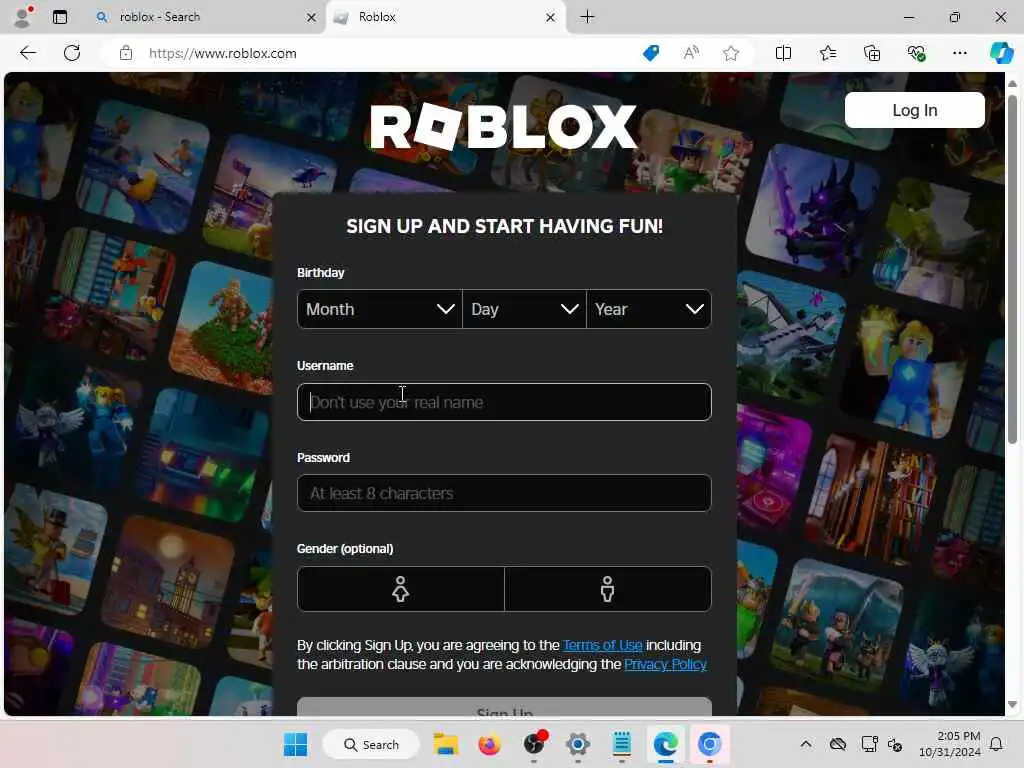Screen dimensions: 1024x768
Task: Click the muted volume tray icon
Action: pos(895,744)
